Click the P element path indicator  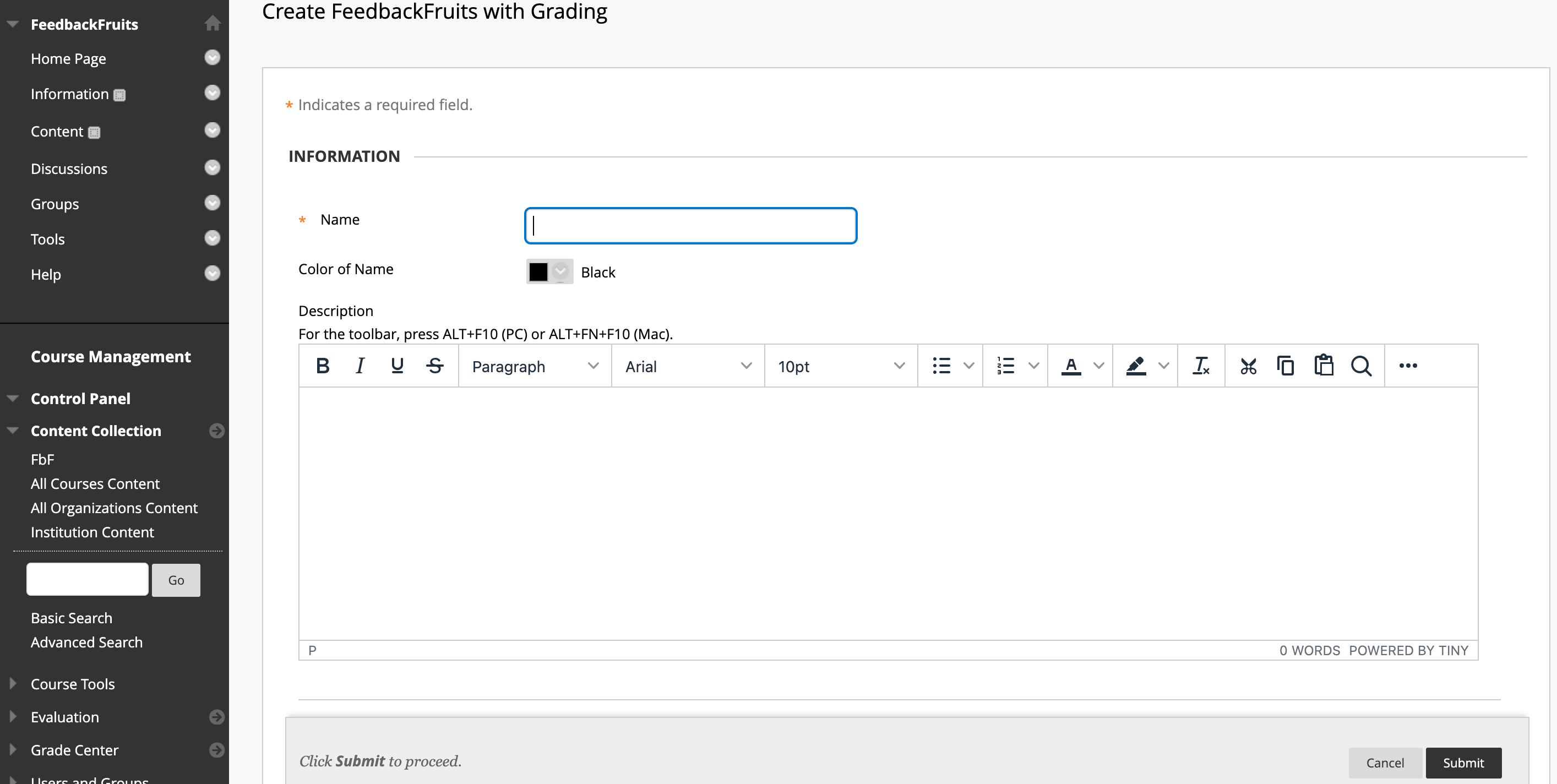(313, 650)
